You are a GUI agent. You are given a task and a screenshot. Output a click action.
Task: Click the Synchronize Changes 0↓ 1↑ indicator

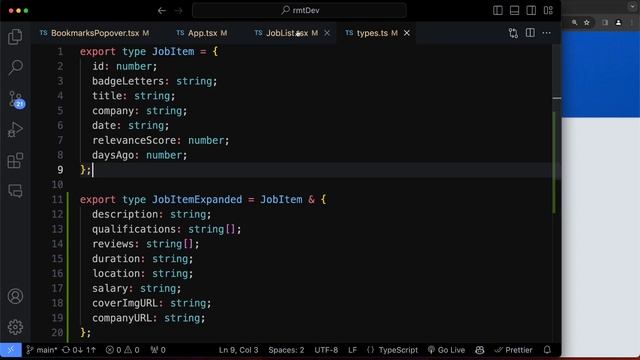point(79,350)
